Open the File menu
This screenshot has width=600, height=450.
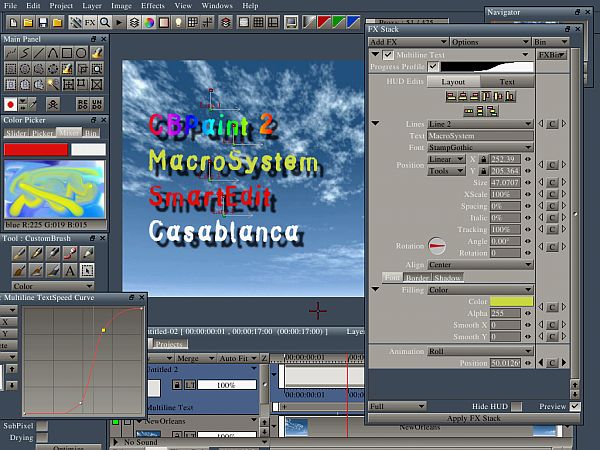point(10,6)
